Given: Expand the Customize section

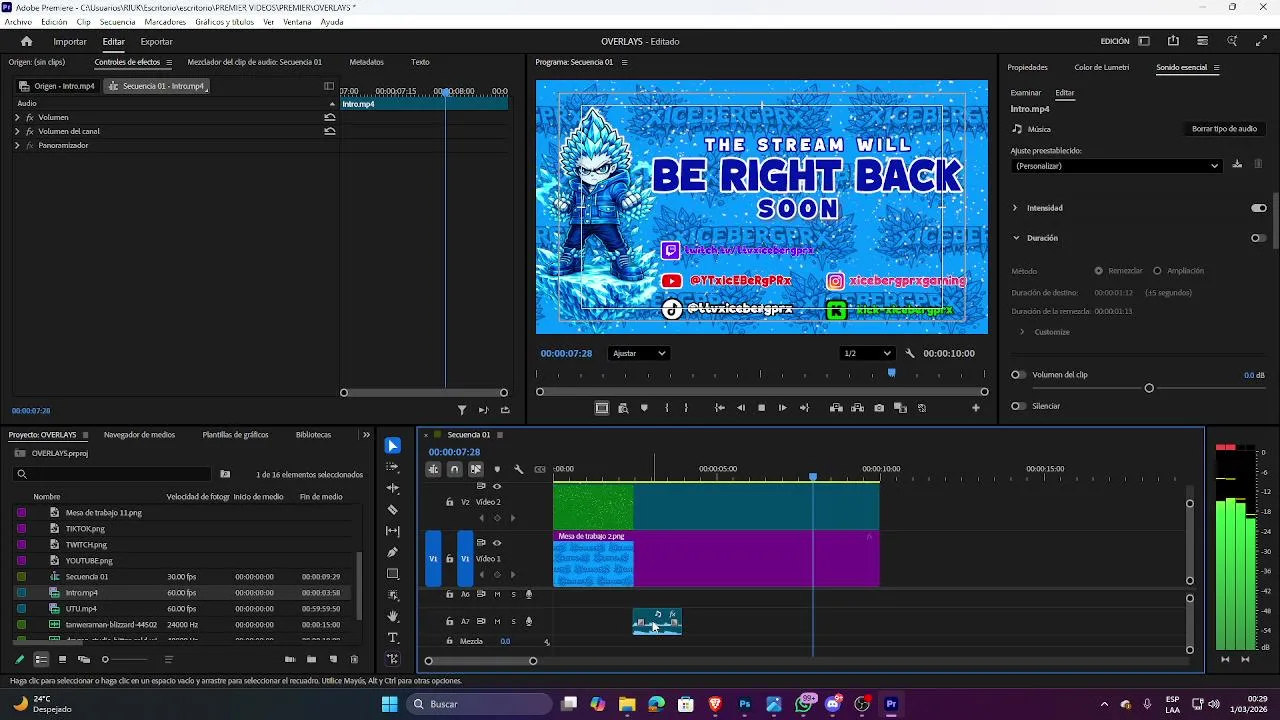Looking at the screenshot, I should pyautogui.click(x=1022, y=332).
